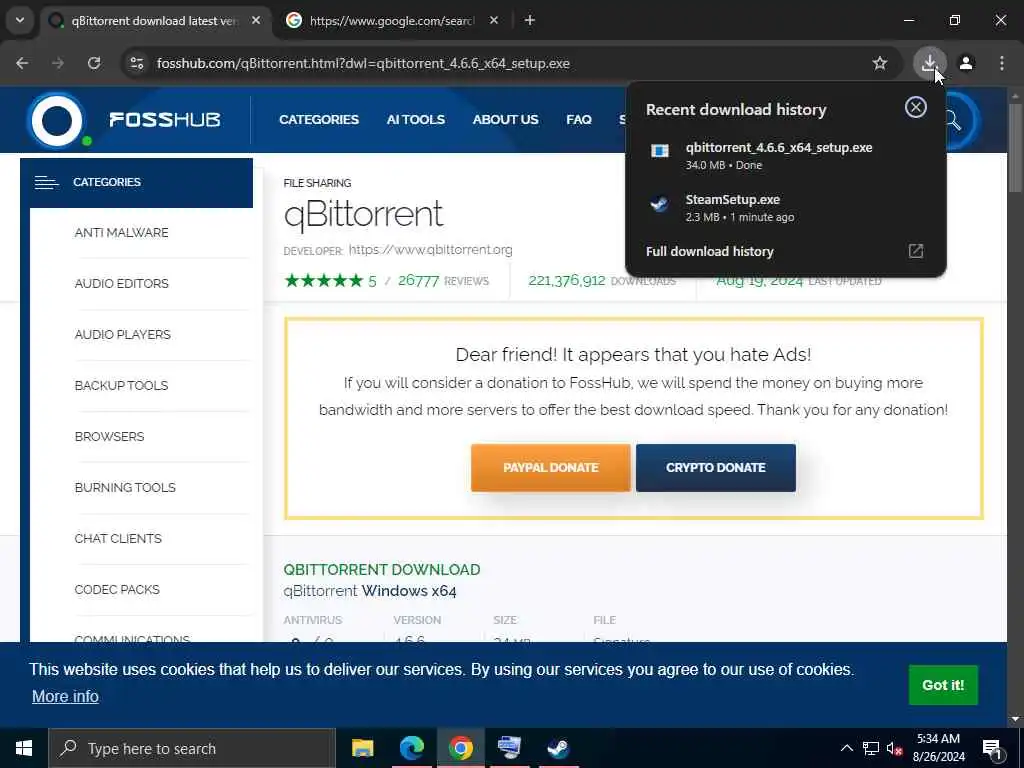Select AUDIO PLAYERS category
The image size is (1024, 768).
point(123,334)
